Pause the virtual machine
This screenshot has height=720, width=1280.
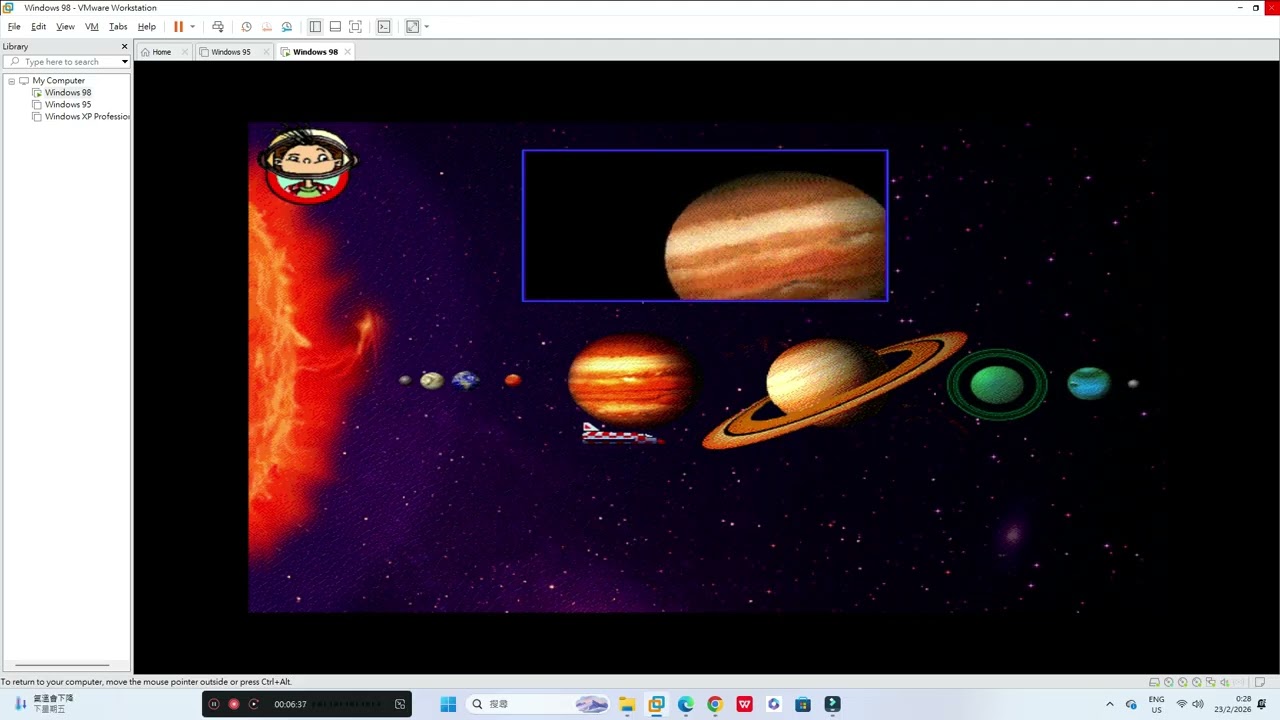tap(178, 27)
